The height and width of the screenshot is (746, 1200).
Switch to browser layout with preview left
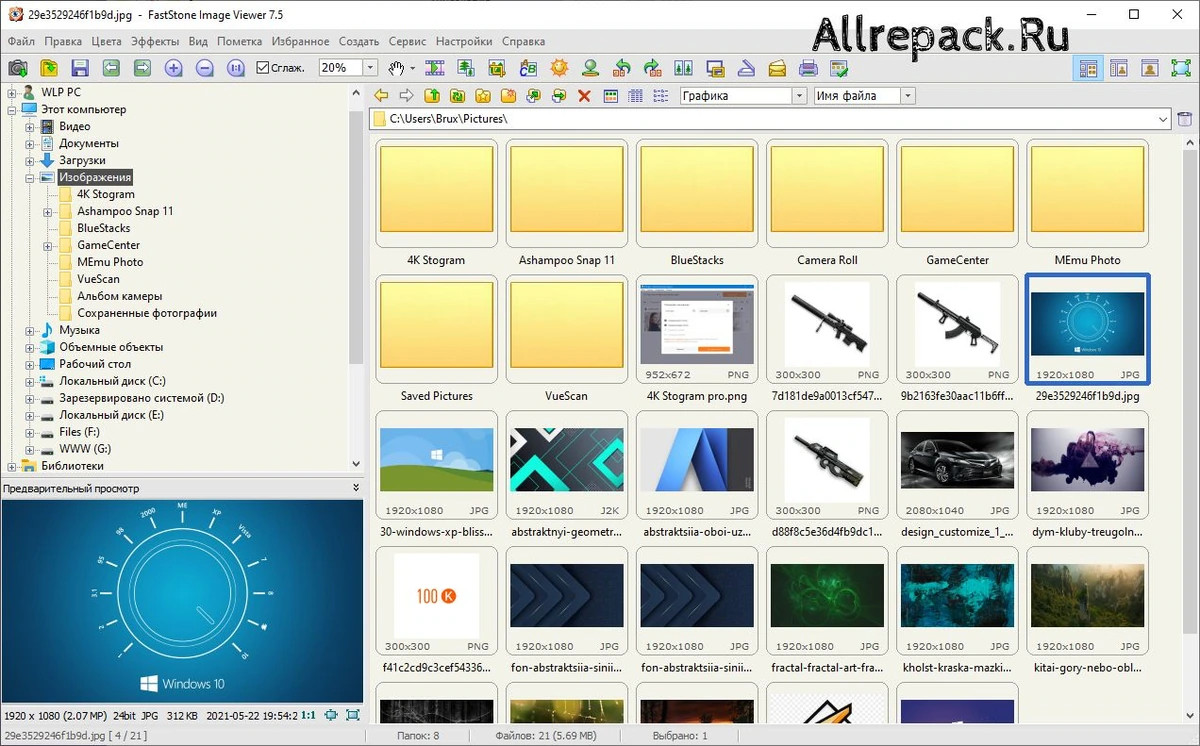tap(1088, 68)
